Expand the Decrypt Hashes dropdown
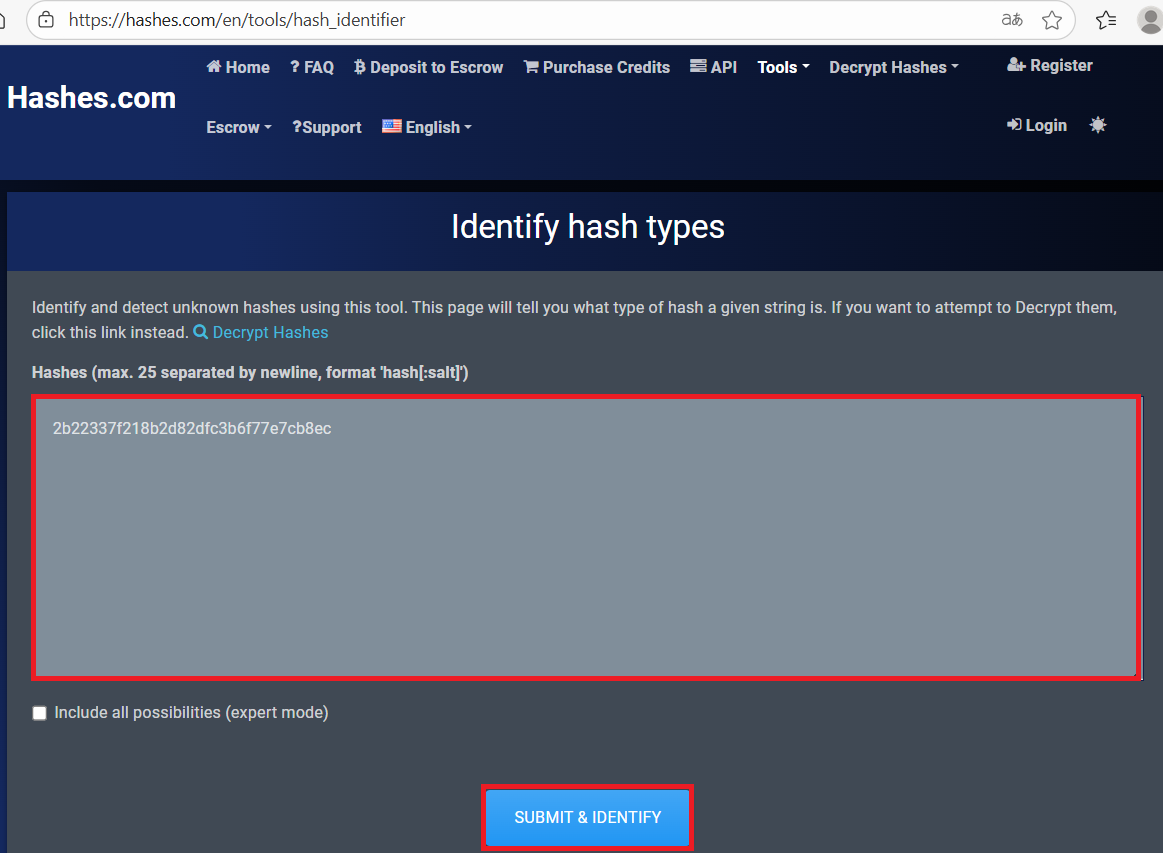Image resolution: width=1163 pixels, height=853 pixels. [x=893, y=67]
